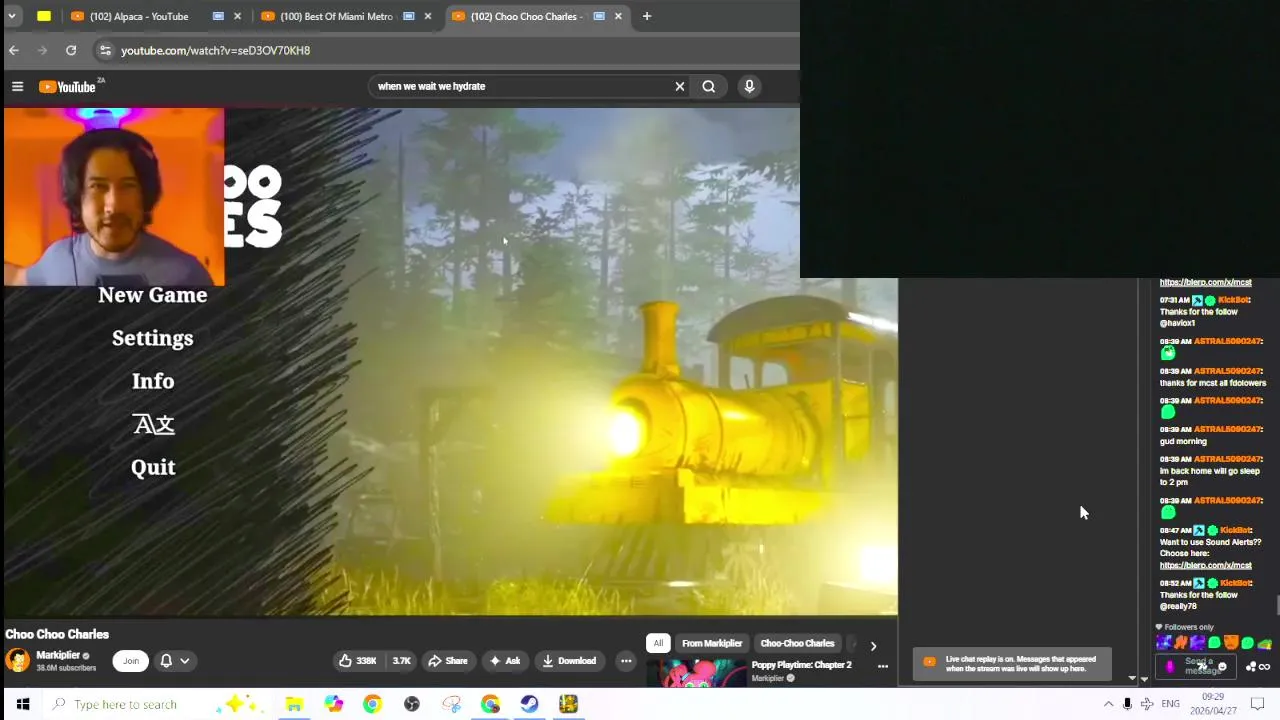This screenshot has height=720, width=1280.
Task: Click the Followers only label
Action: 1189,627
